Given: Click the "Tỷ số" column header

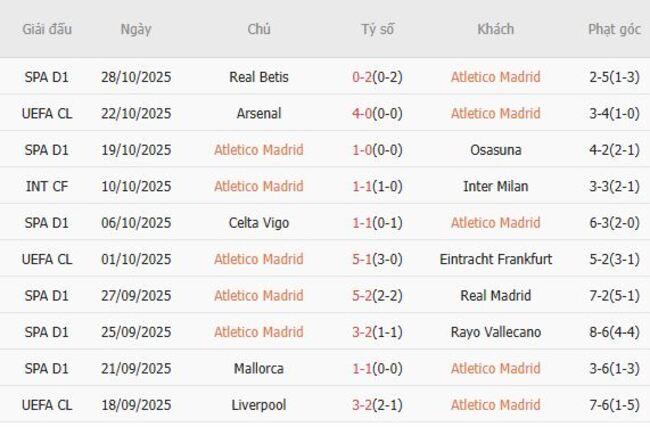Looking at the screenshot, I should point(377,29).
